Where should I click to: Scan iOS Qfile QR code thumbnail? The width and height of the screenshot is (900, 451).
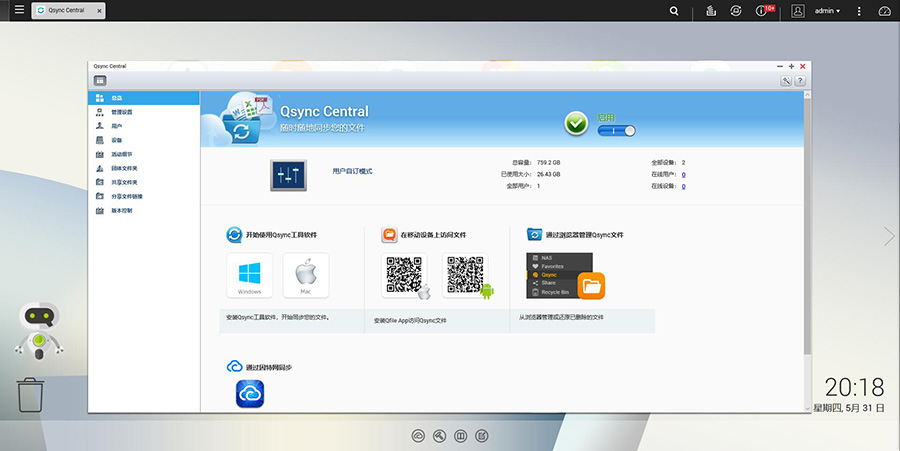[x=405, y=274]
